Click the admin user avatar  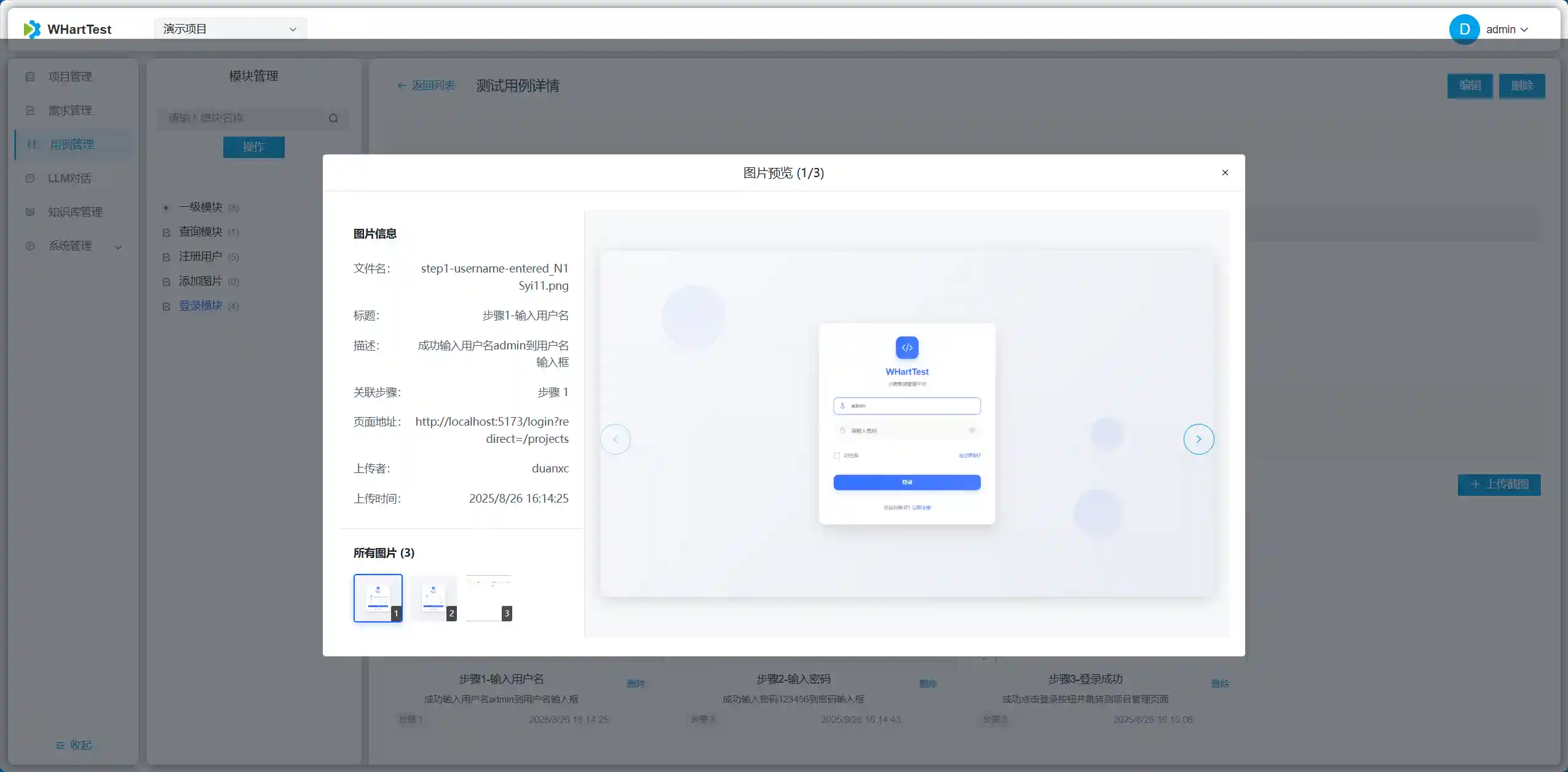1464,30
